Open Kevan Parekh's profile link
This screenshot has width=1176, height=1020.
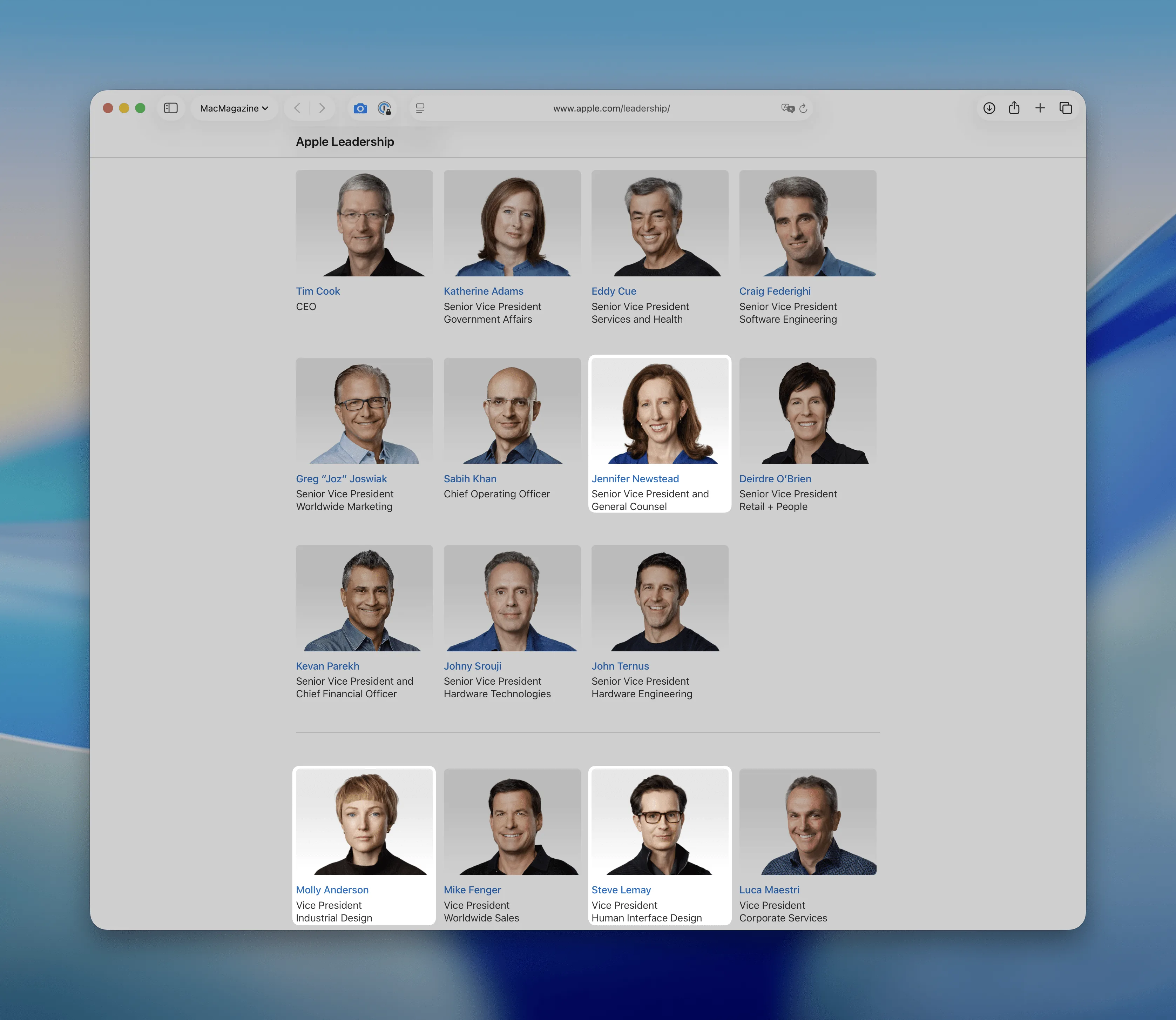tap(327, 666)
